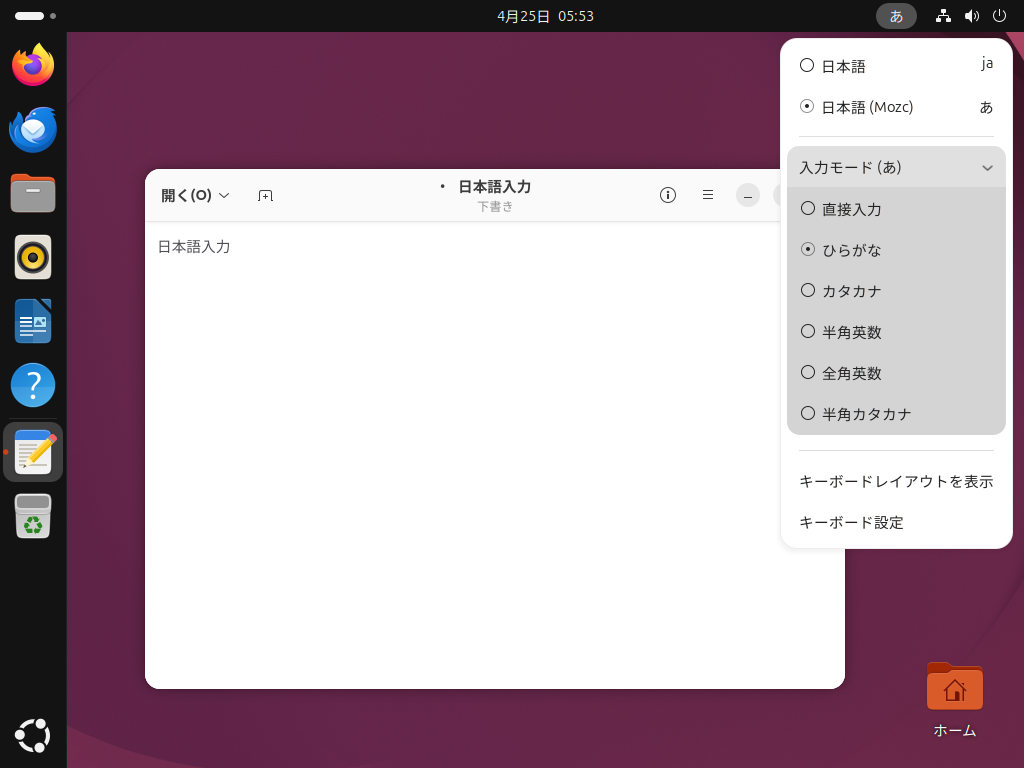Open キーボード設定 menu entry

coord(851,522)
